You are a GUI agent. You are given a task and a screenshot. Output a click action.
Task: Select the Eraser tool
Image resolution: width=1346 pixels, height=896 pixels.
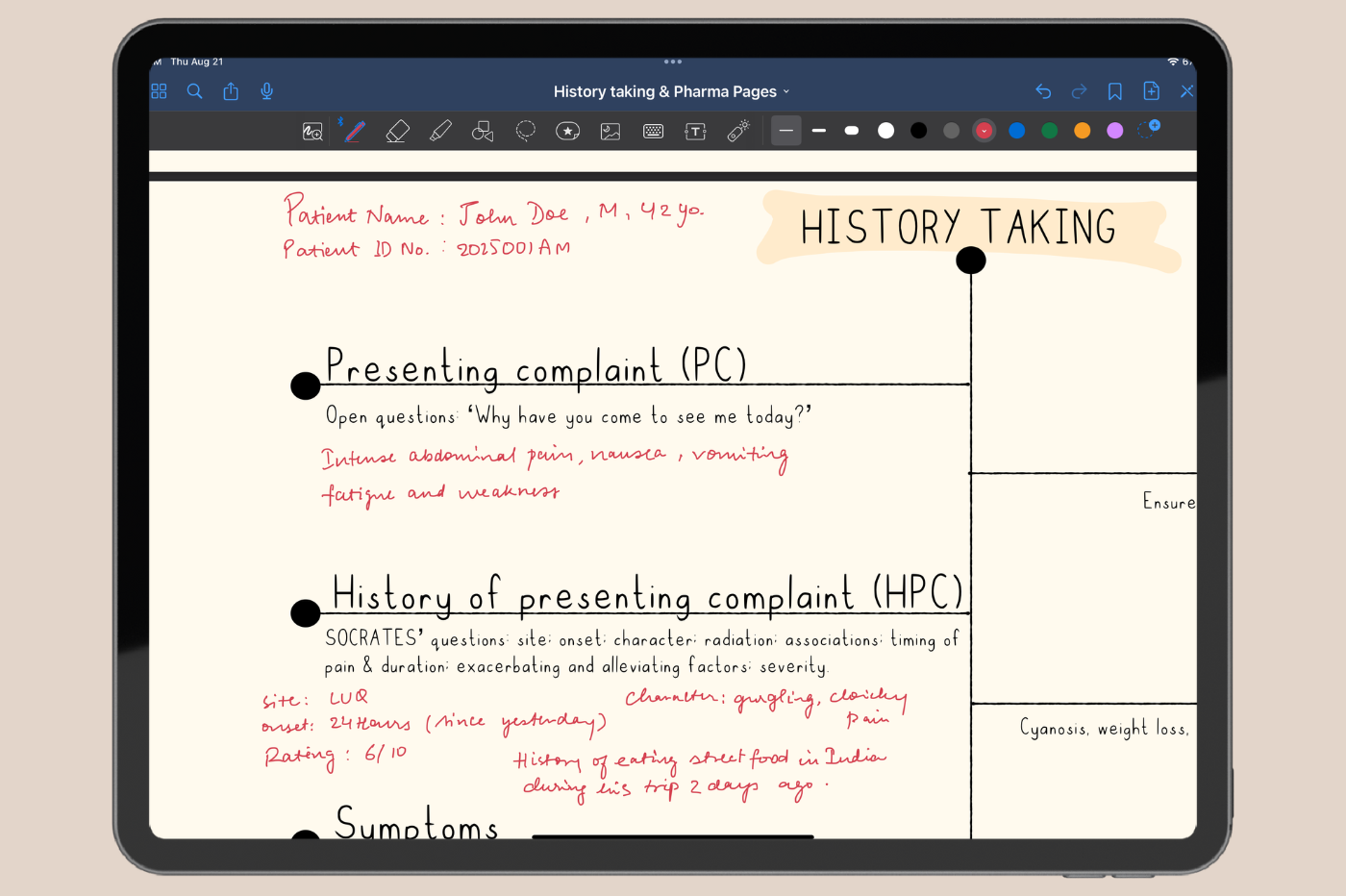397,131
